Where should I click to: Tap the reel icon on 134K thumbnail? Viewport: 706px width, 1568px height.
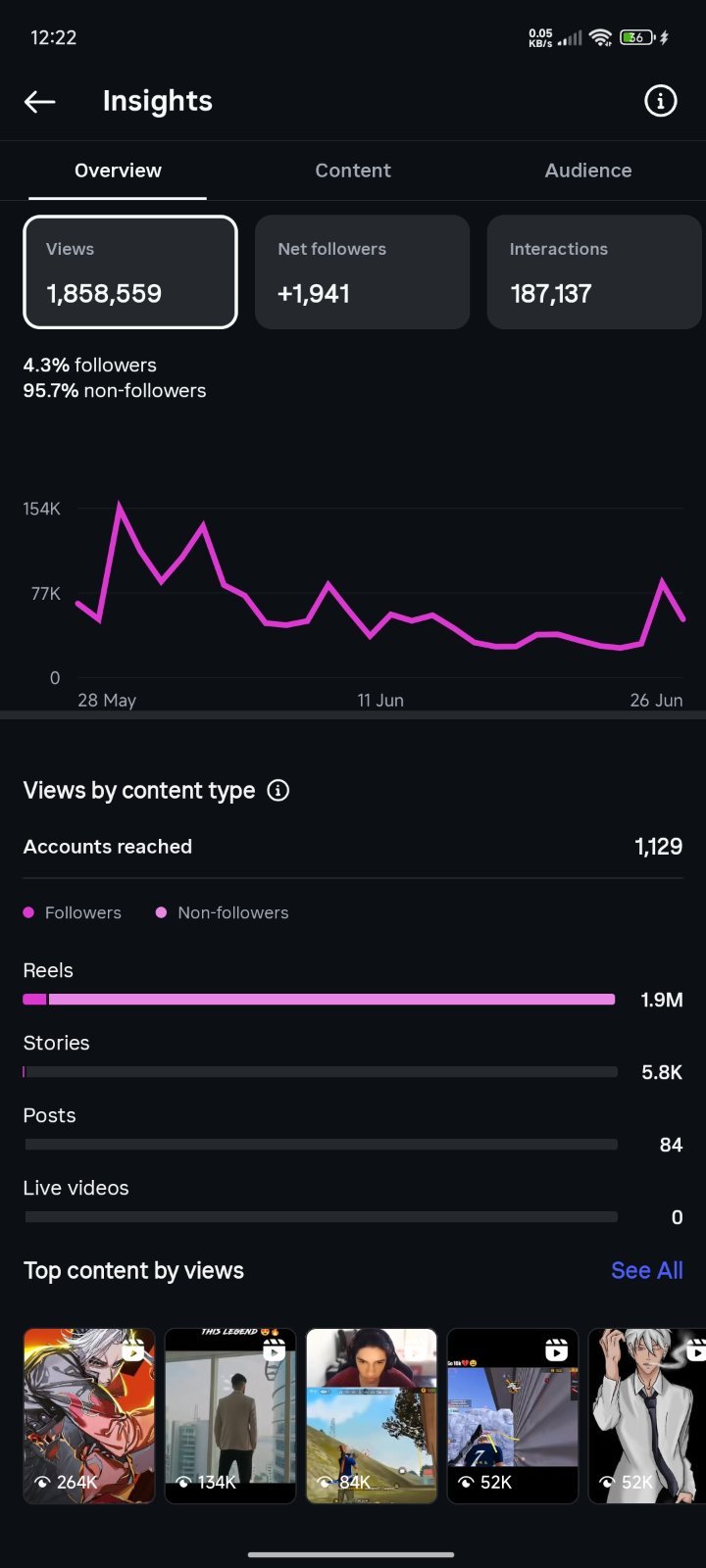click(275, 1350)
